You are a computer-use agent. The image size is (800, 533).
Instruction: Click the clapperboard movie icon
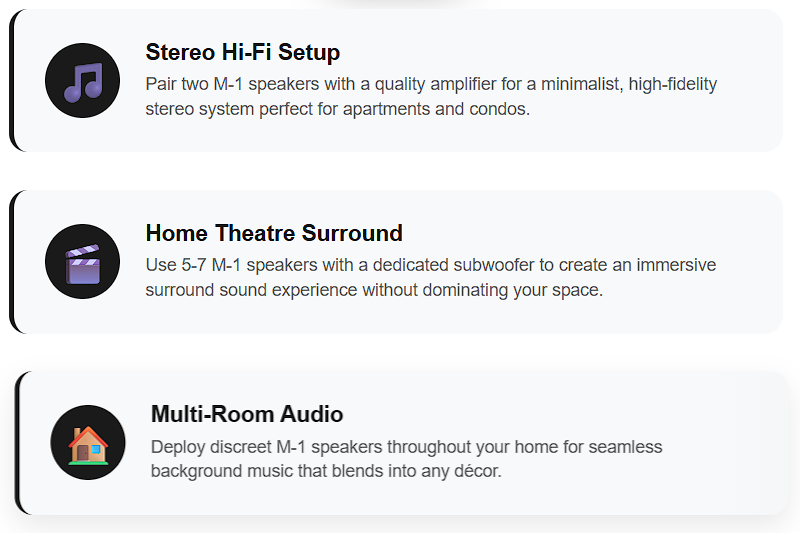[83, 262]
